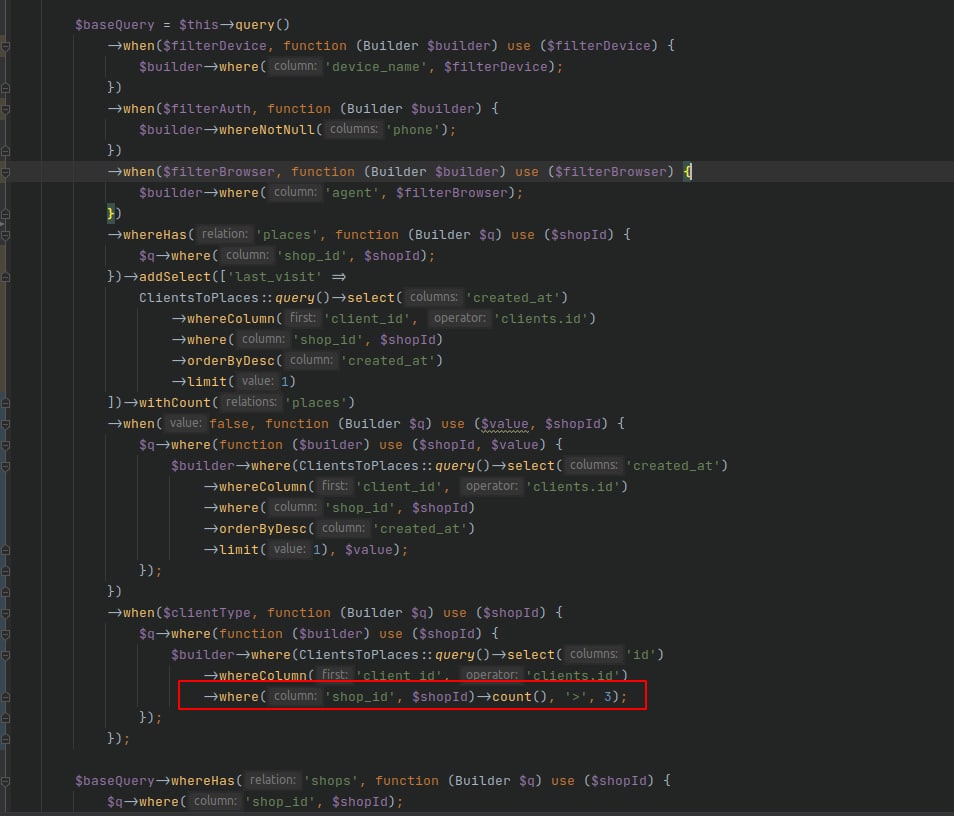Click the whereNotNull method name
This screenshot has height=816, width=954.
(x=266, y=130)
